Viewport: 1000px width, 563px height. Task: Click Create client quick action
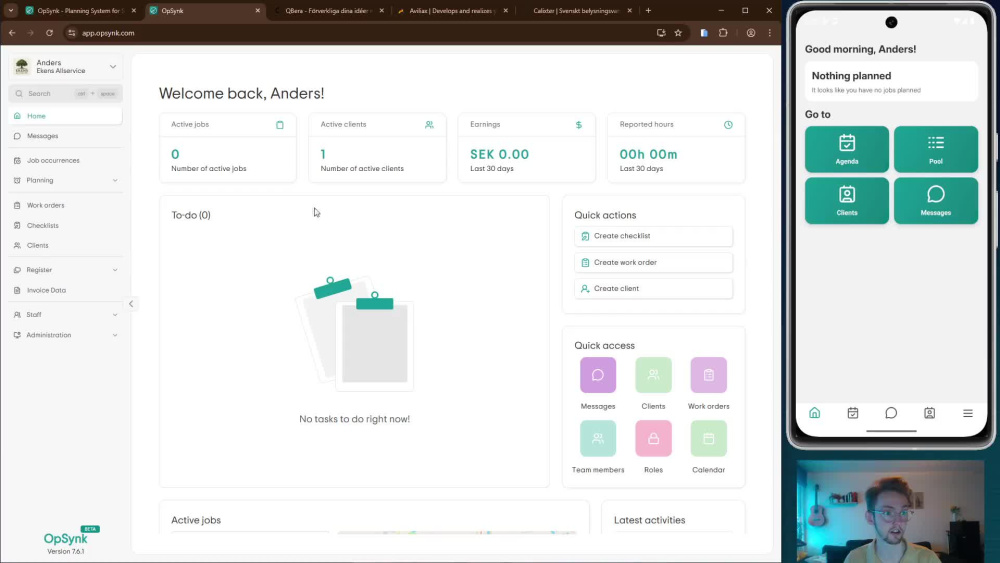(x=653, y=289)
